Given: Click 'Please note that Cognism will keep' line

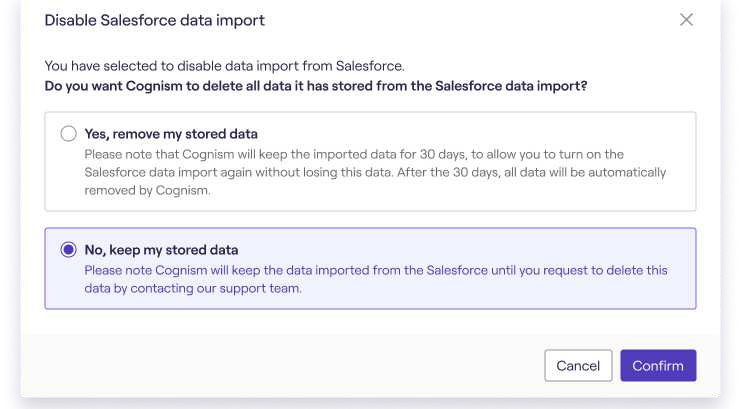Looking at the screenshot, I should pos(354,155).
